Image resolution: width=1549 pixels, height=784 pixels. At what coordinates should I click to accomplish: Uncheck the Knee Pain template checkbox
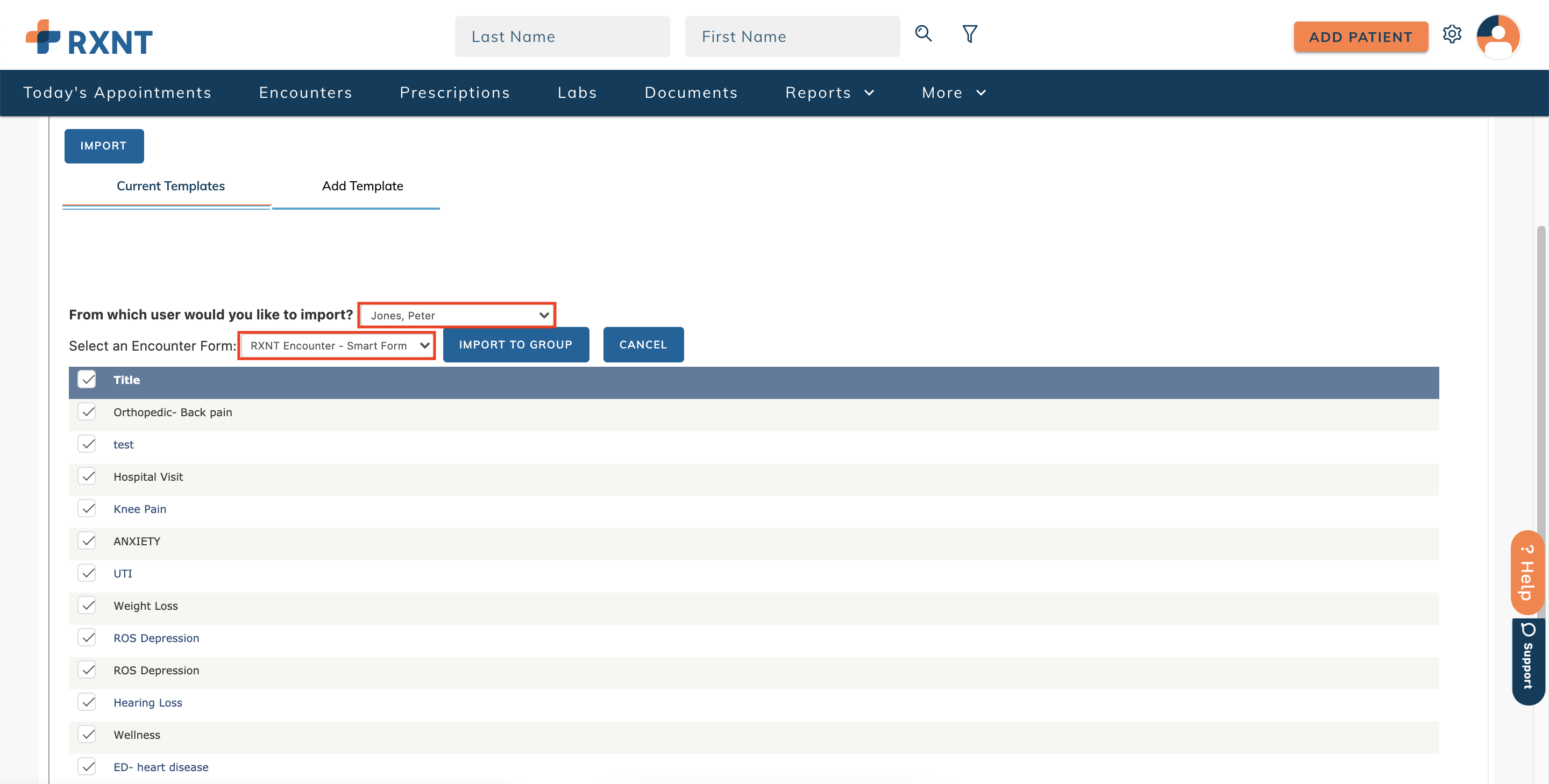[87, 509]
